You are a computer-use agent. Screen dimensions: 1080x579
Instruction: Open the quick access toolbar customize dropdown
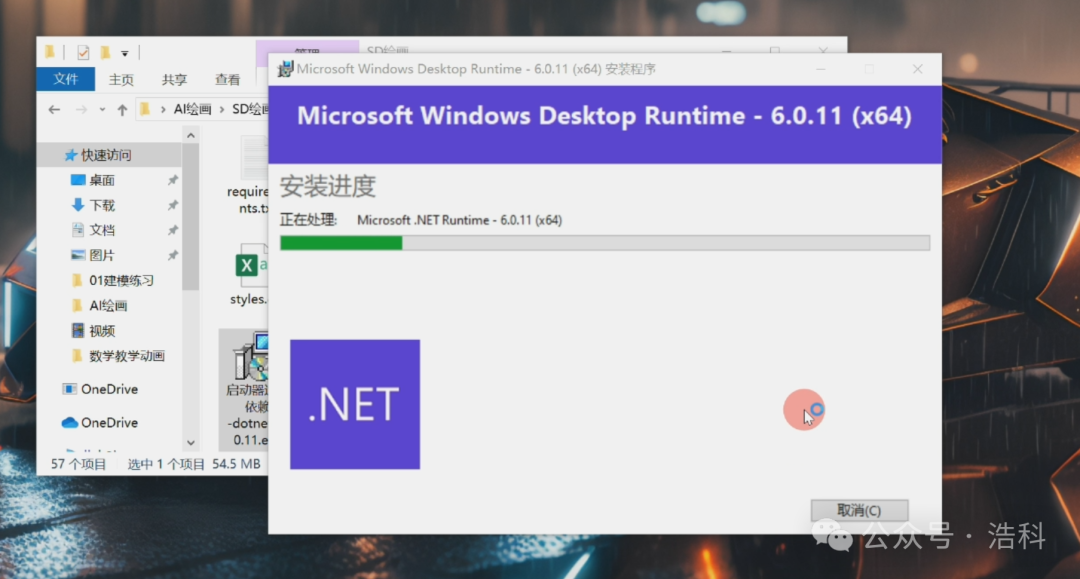tap(125, 53)
